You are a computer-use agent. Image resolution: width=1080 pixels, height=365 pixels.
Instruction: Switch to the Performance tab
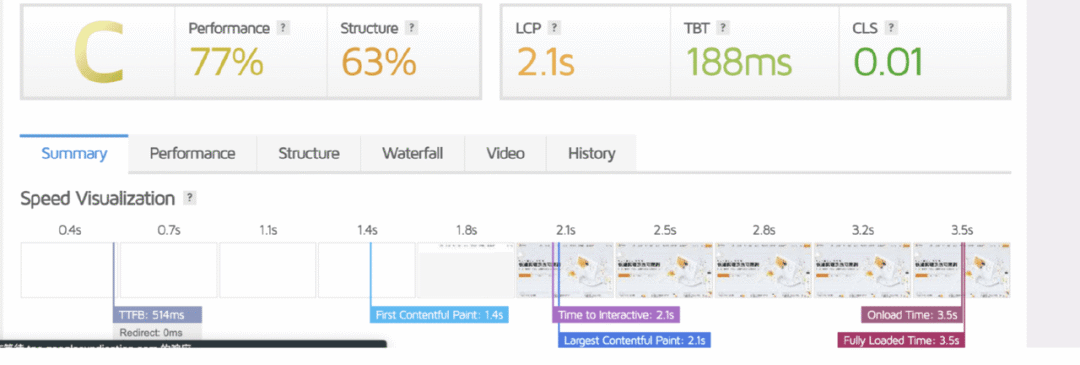(x=192, y=154)
